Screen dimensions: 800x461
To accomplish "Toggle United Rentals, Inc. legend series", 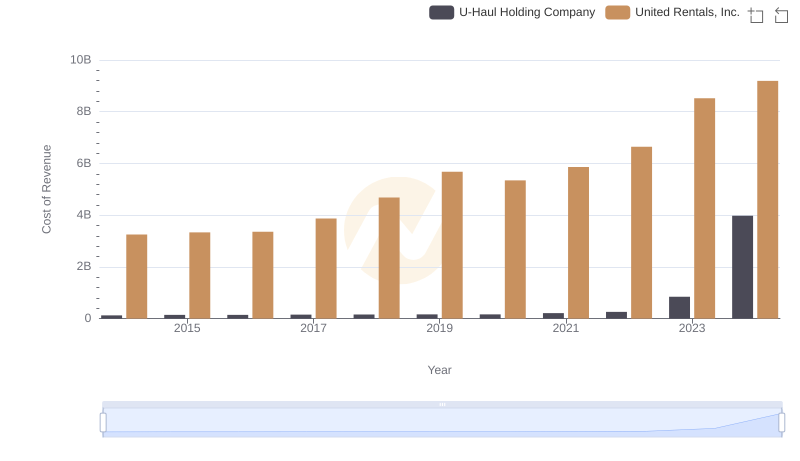I will [x=672, y=12].
